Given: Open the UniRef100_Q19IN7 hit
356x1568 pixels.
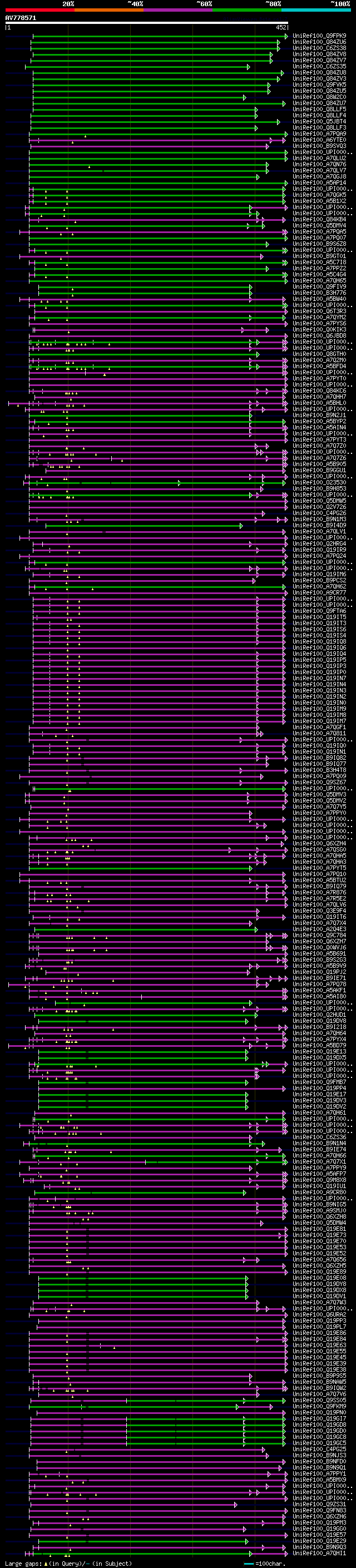Looking at the screenshot, I should click(319, 678).
